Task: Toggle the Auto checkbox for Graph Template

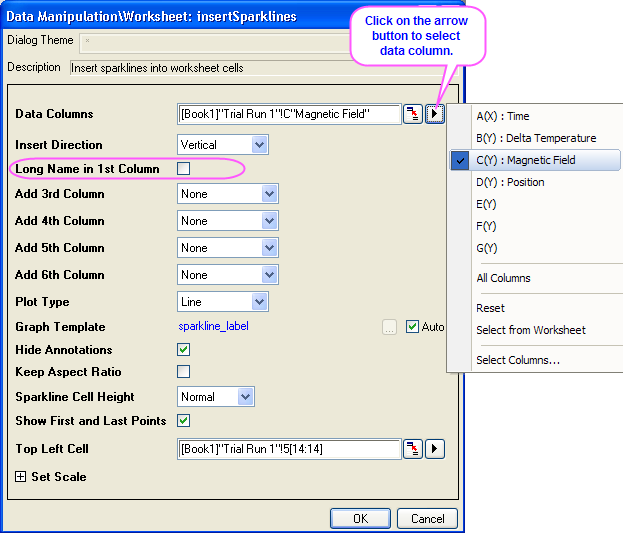Action: tap(412, 327)
